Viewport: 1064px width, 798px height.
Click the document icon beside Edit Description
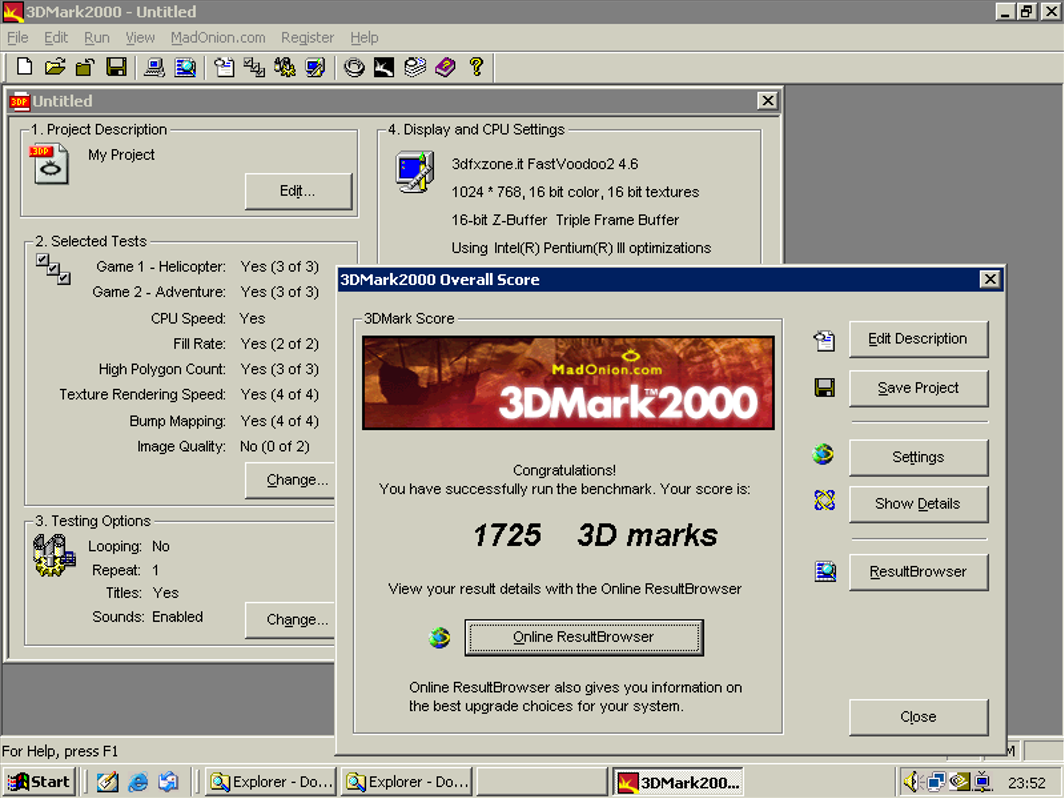coord(824,339)
